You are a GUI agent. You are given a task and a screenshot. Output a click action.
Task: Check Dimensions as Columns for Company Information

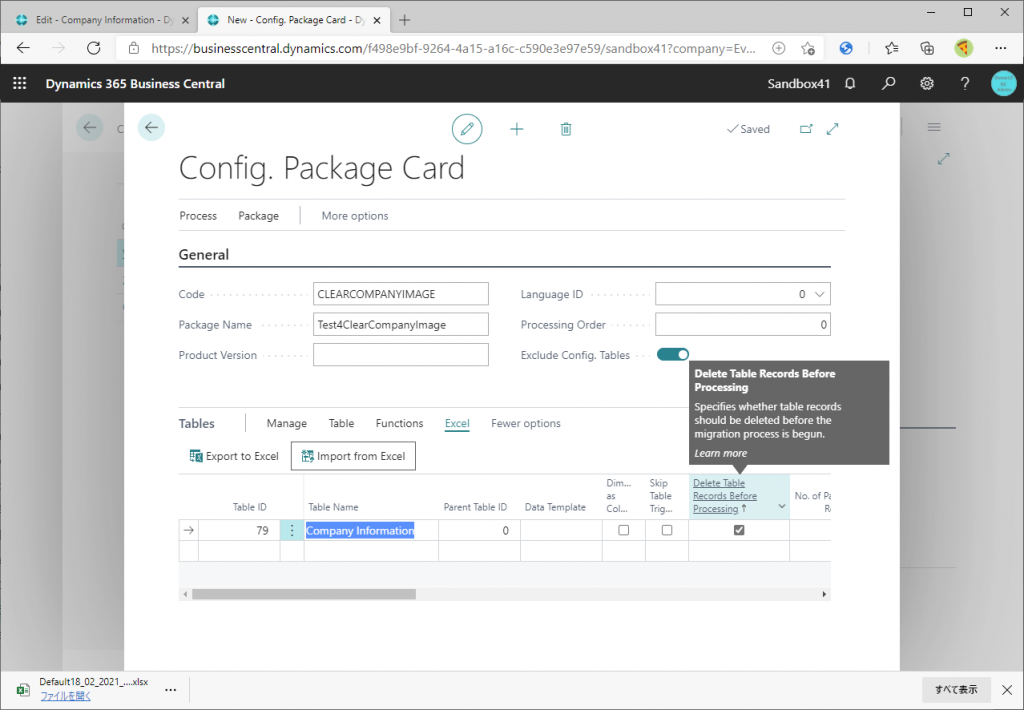click(x=624, y=530)
